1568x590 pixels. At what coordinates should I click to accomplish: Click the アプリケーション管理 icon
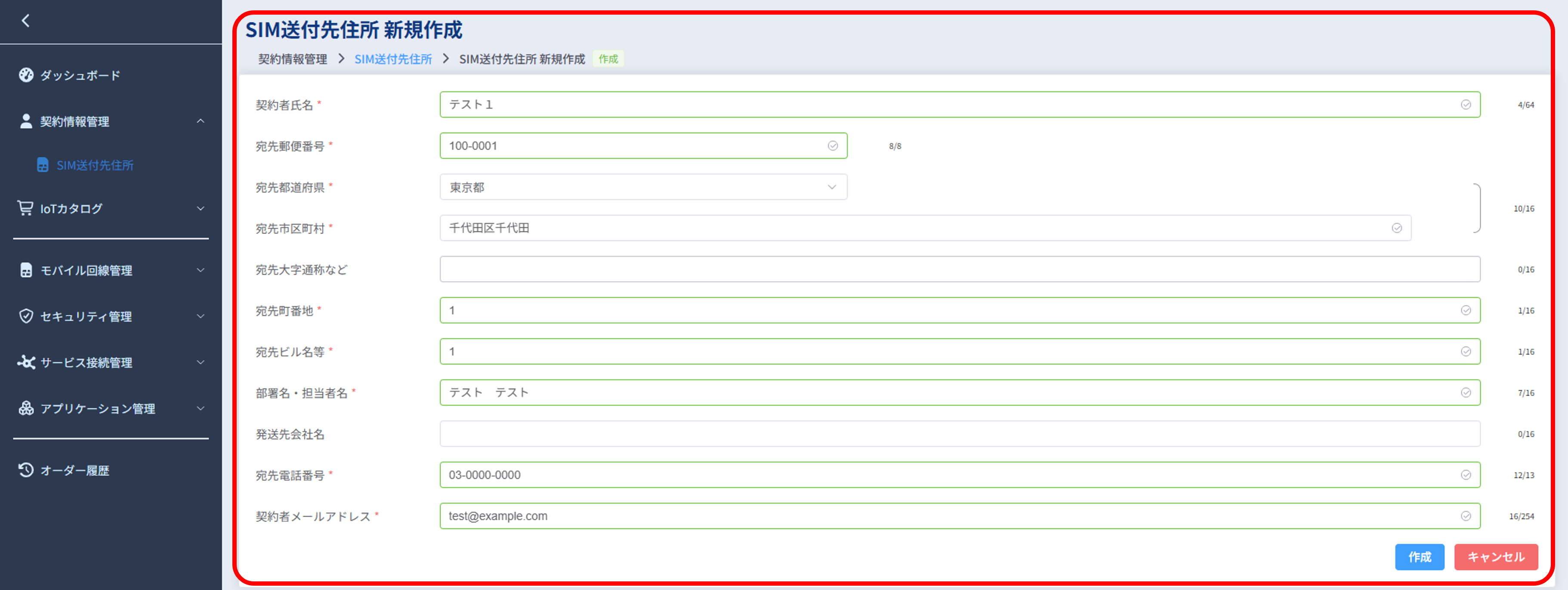click(x=25, y=408)
